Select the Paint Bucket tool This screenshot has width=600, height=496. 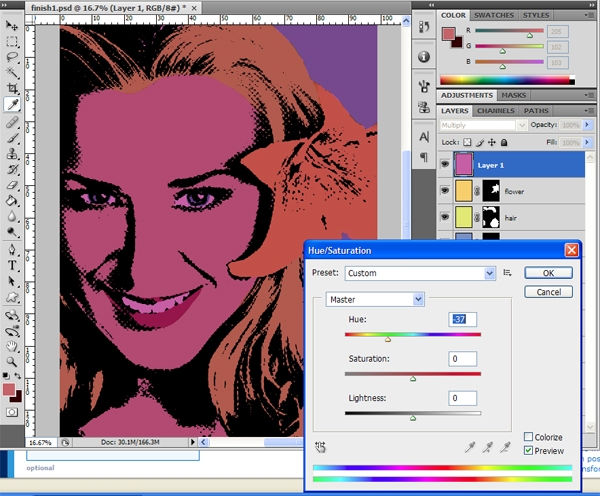12,201
